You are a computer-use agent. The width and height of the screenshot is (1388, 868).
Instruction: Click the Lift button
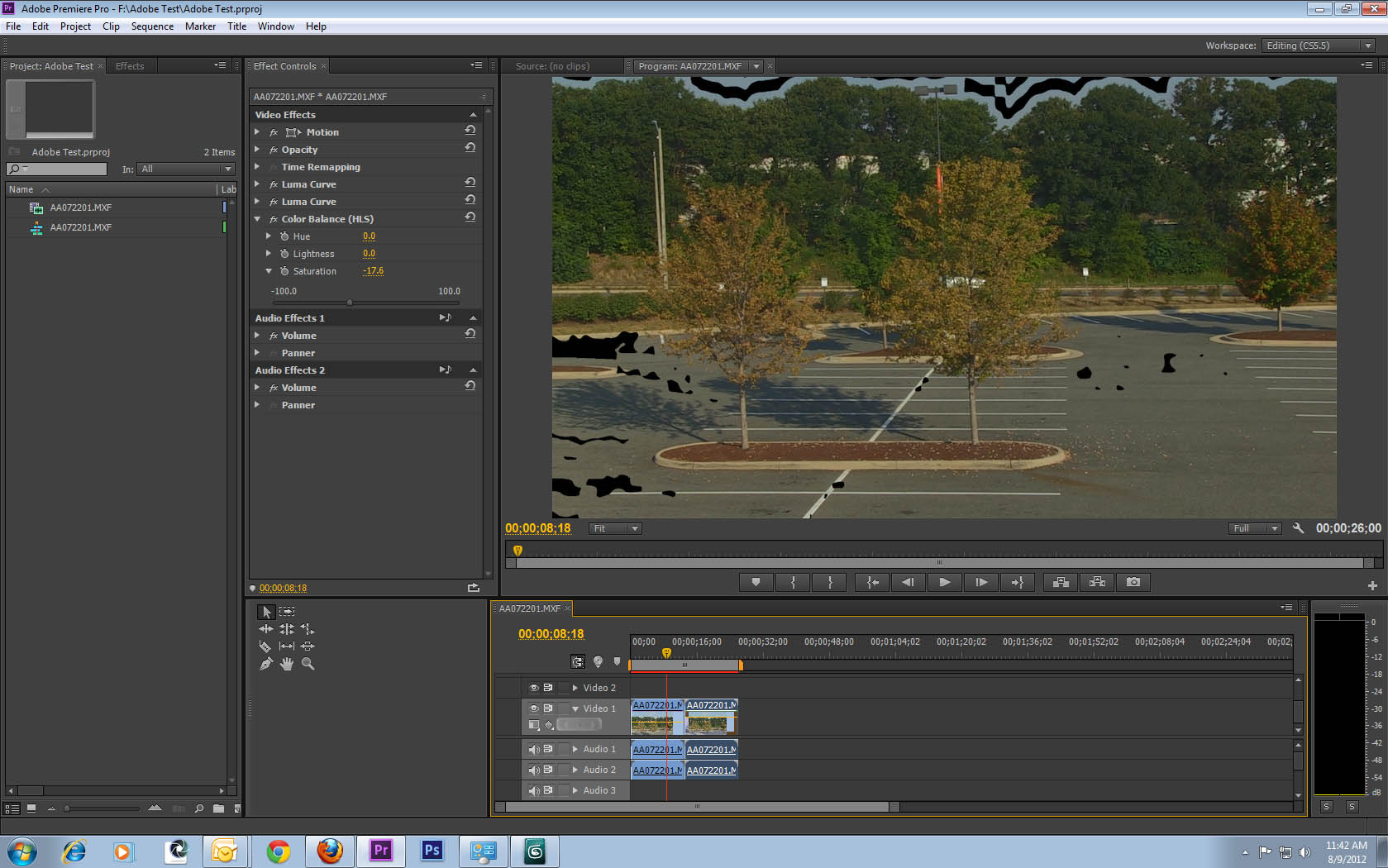[x=1061, y=582]
